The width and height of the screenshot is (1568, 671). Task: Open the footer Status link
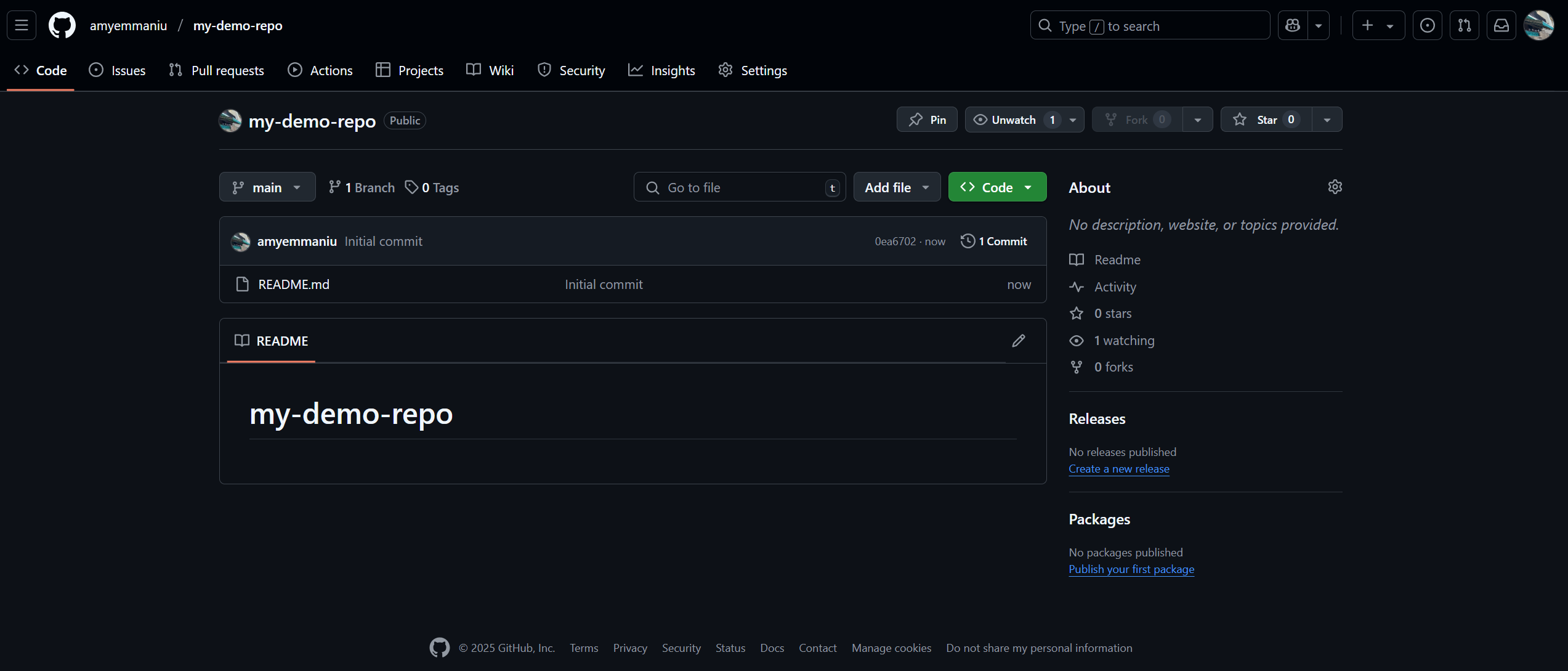coord(730,648)
